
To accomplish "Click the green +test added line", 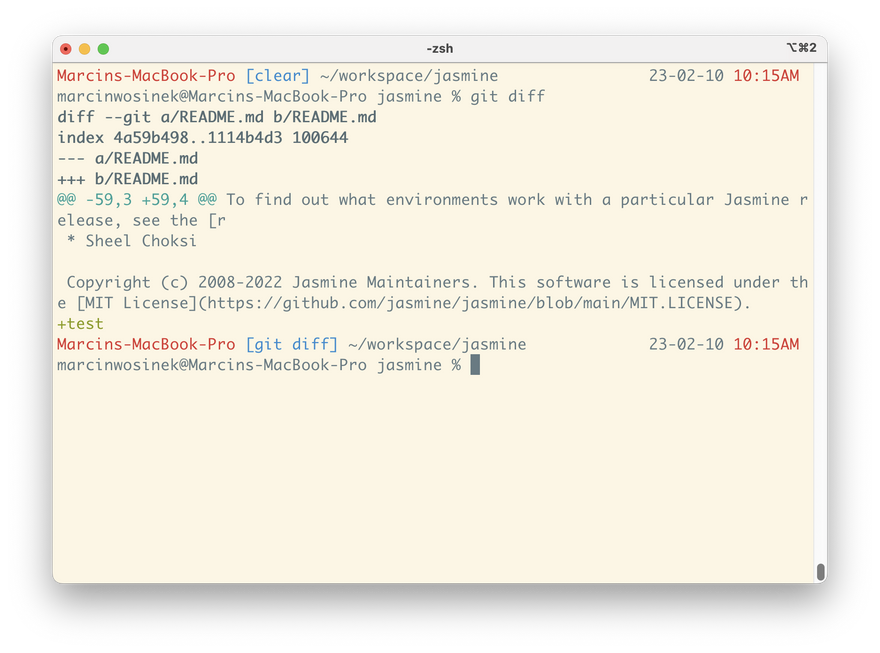I will pos(80,324).
